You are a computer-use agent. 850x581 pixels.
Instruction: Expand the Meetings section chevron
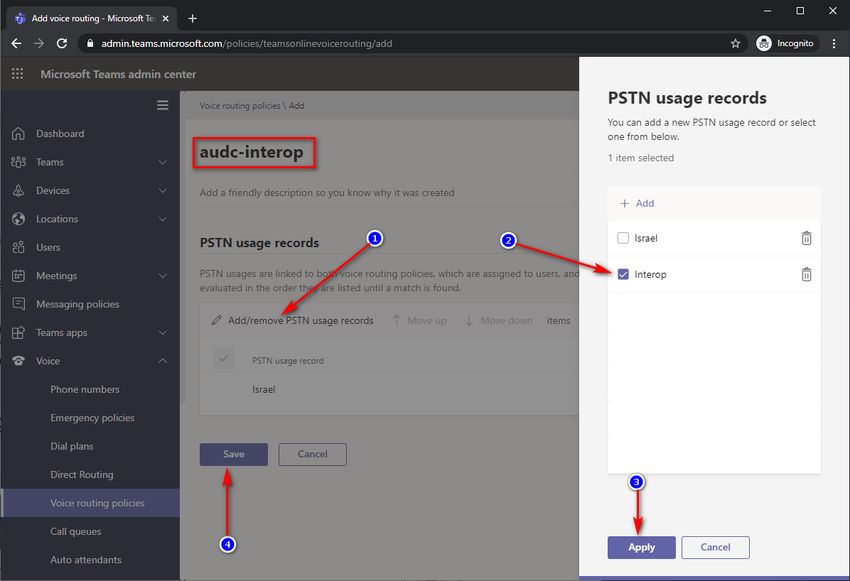(163, 275)
